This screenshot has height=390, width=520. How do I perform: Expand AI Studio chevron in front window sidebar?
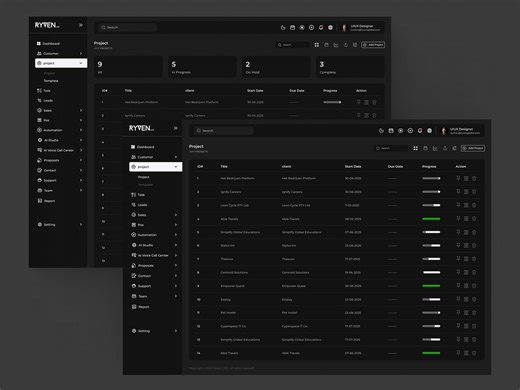point(176,245)
